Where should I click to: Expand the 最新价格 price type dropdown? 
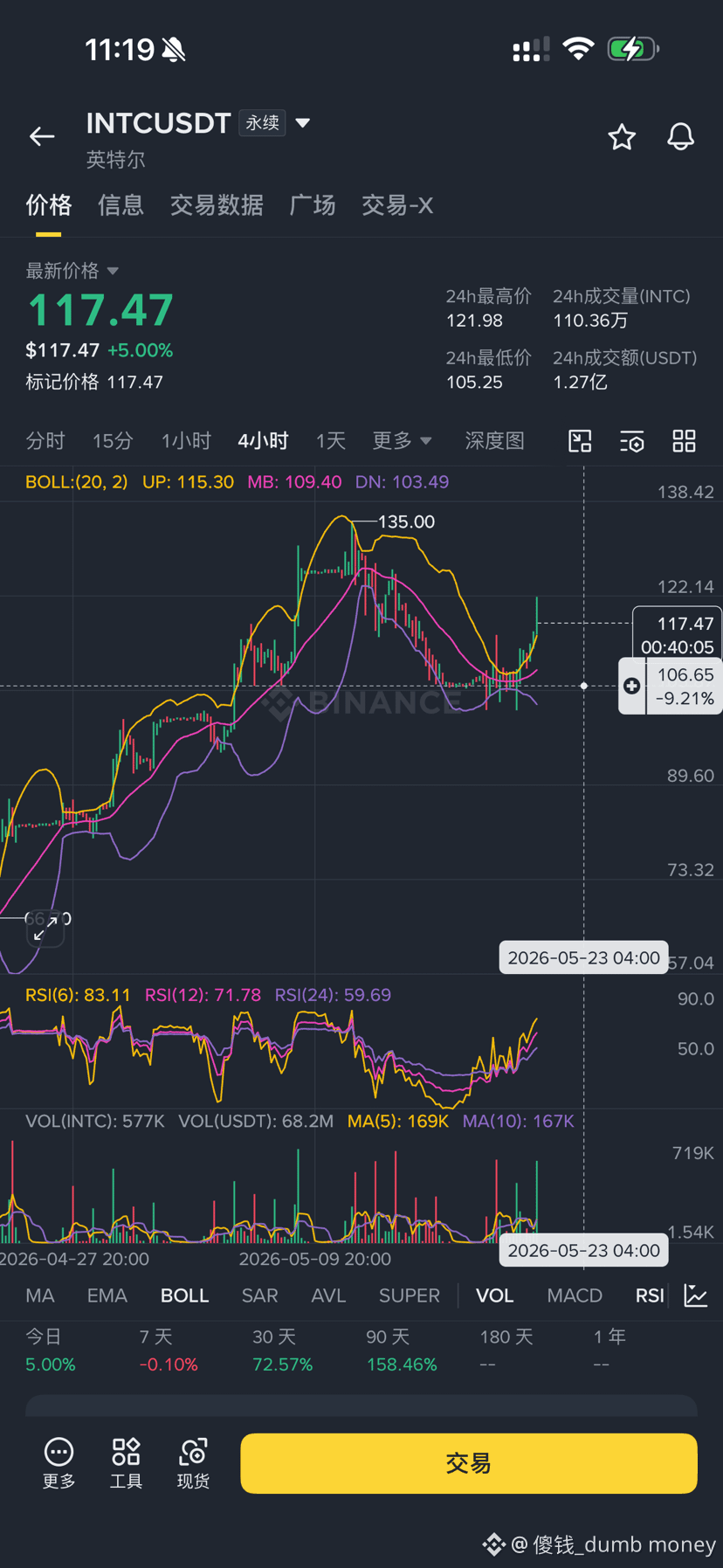click(x=113, y=271)
